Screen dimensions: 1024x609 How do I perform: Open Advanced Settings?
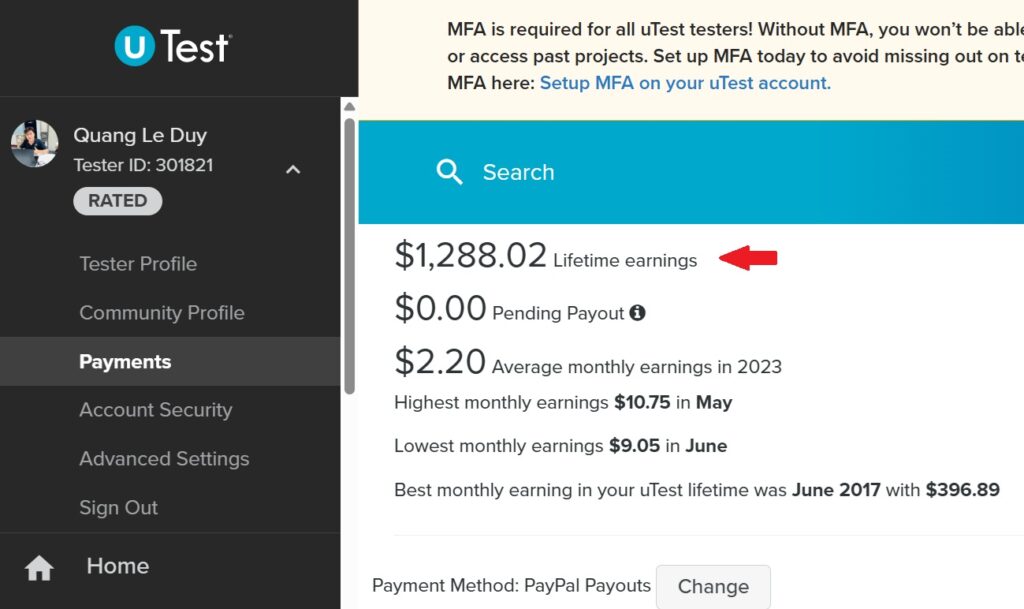[x=164, y=459]
